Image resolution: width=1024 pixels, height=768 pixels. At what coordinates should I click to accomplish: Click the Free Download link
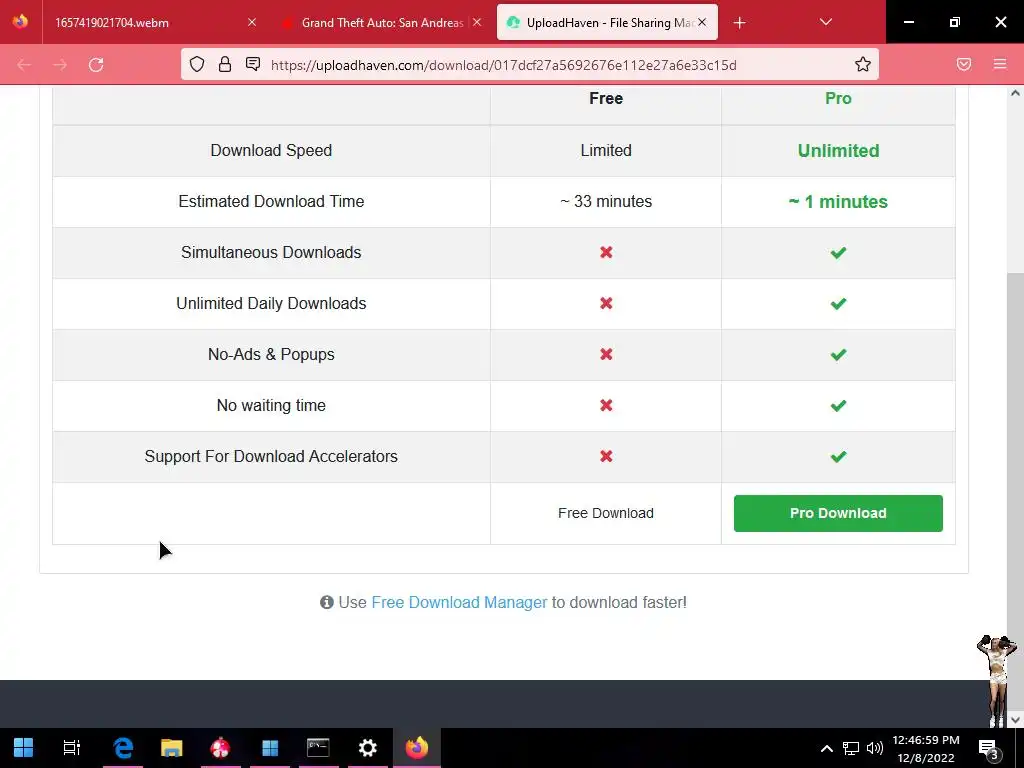[605, 513]
